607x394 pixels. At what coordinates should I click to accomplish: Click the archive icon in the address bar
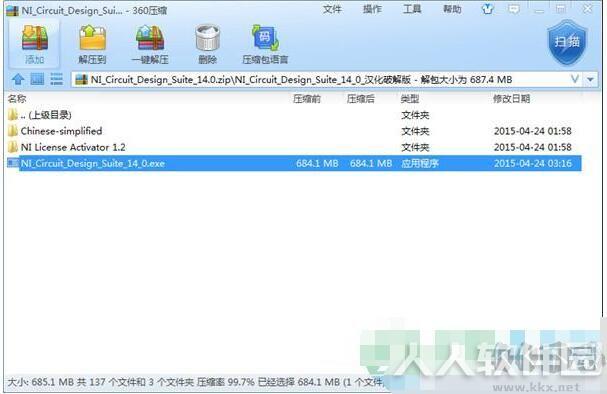(x=81, y=79)
